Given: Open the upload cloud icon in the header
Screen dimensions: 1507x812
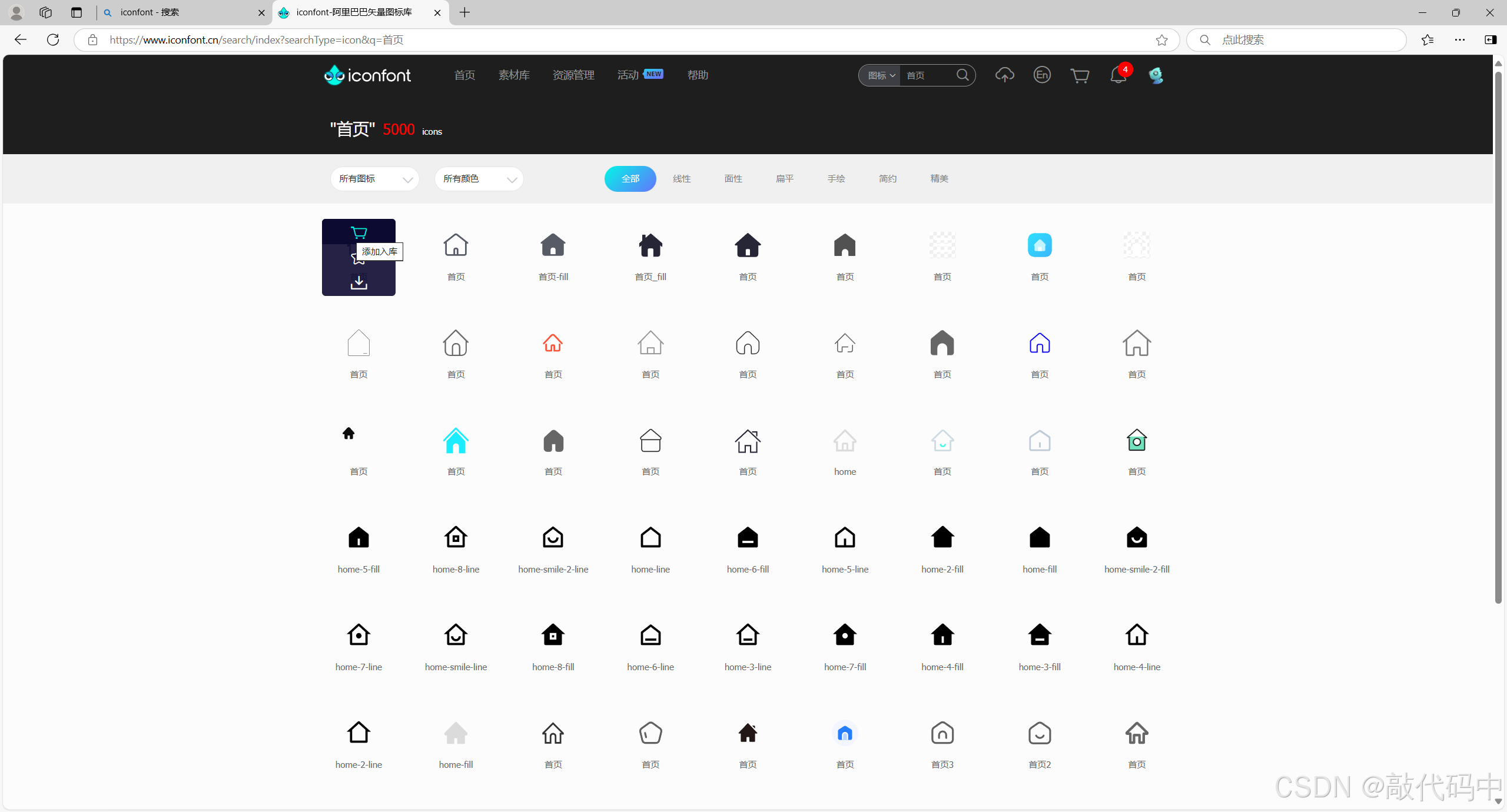Looking at the screenshot, I should click(x=1004, y=75).
